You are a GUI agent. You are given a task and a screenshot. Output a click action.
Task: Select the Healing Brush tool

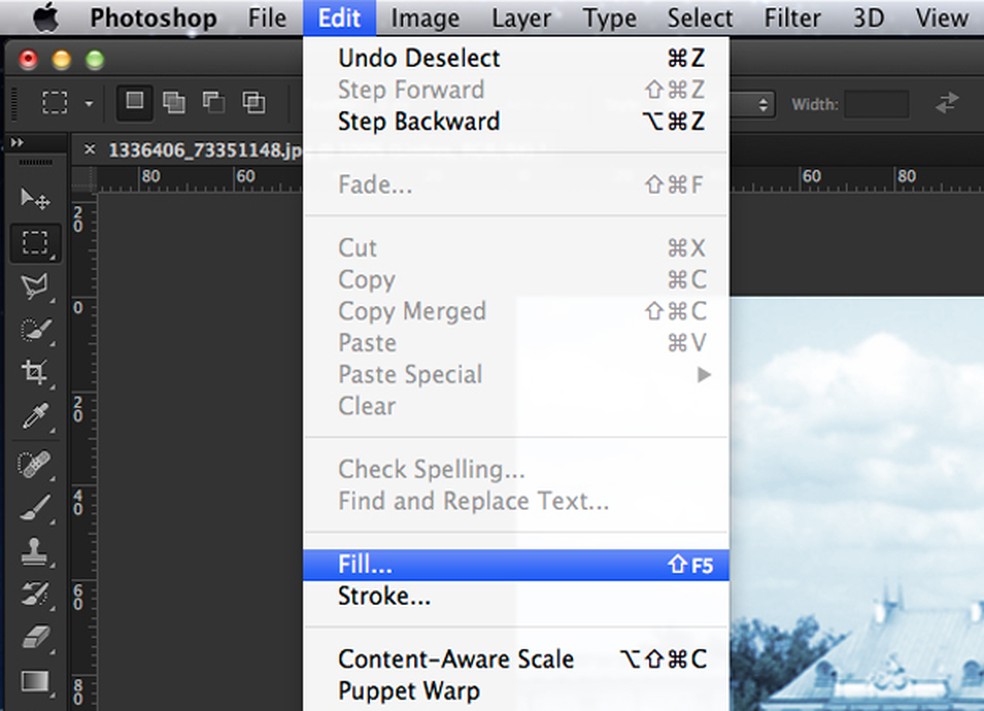pyautogui.click(x=35, y=465)
